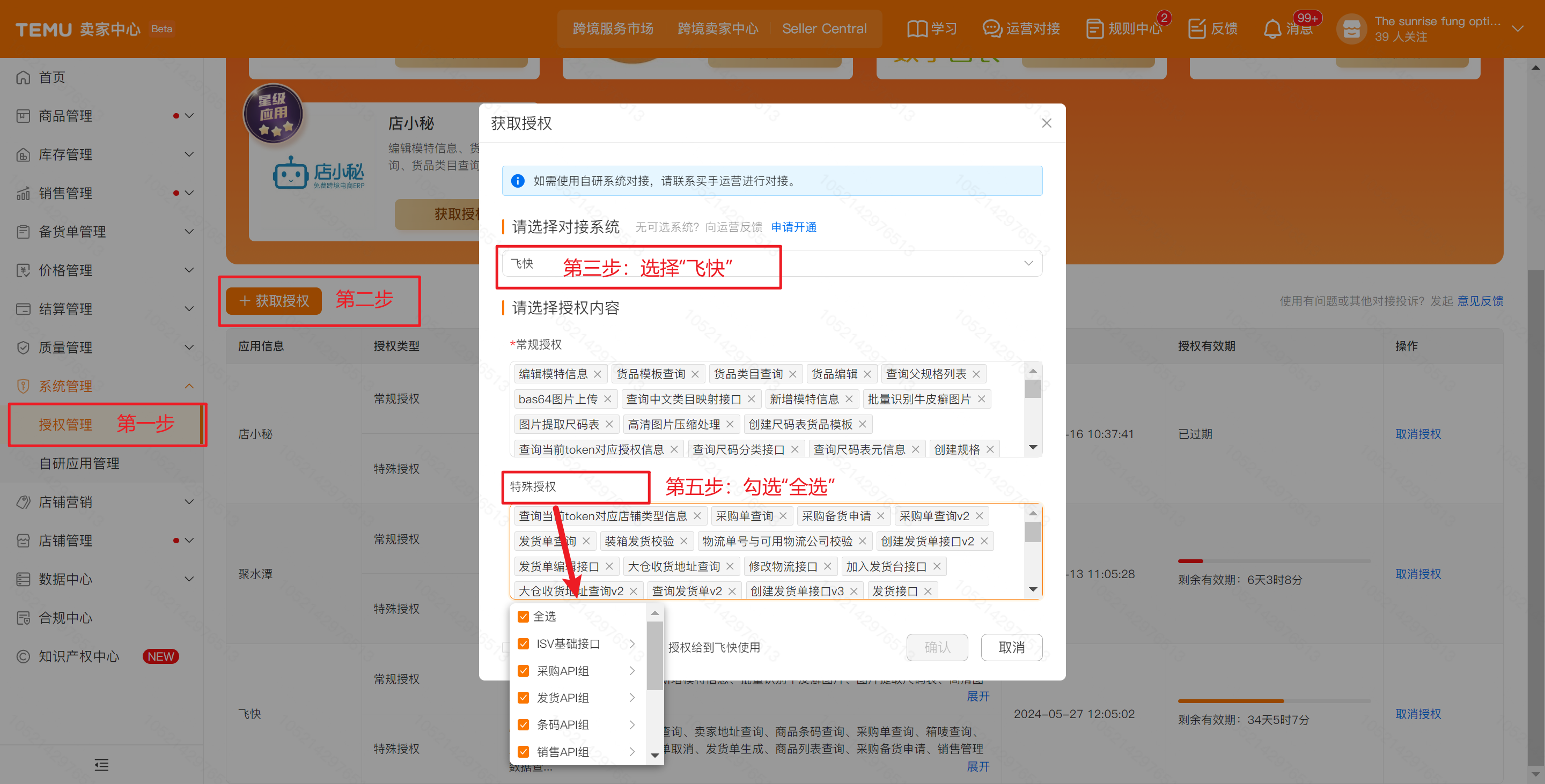
Task: Click the 运营对接 chat icon
Action: click(x=992, y=29)
